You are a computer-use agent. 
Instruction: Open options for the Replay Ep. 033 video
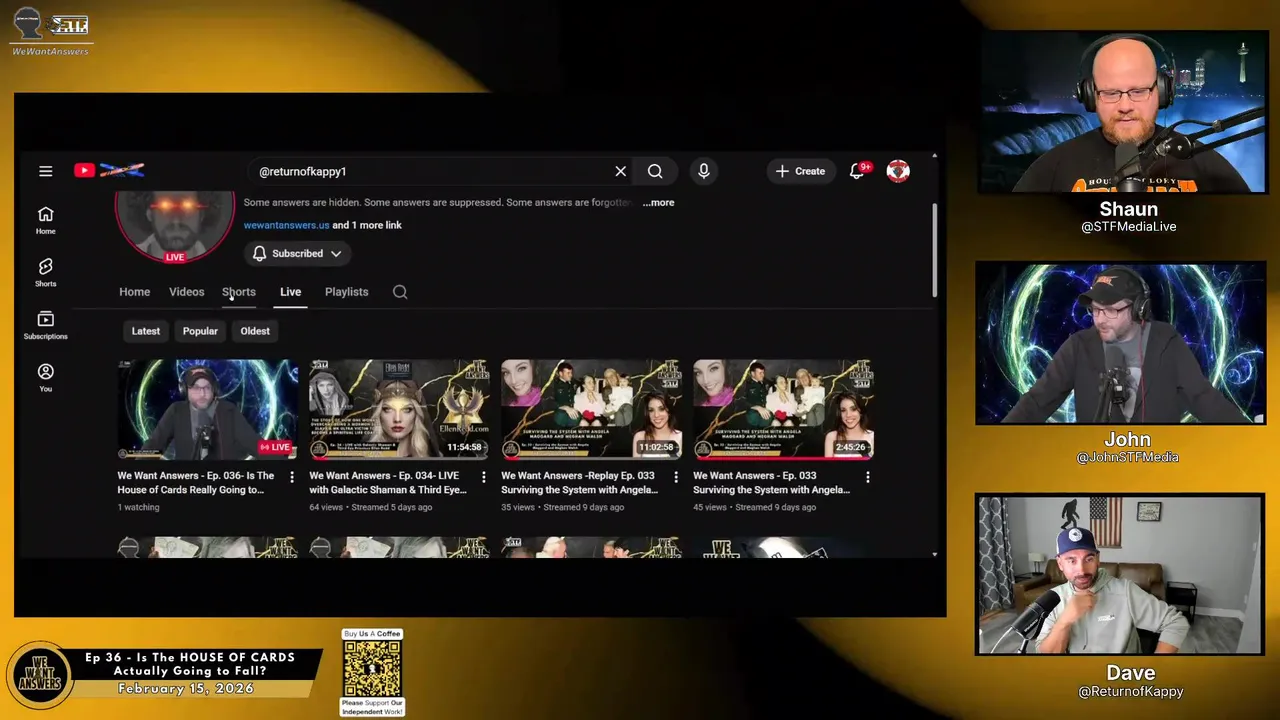pyautogui.click(x=676, y=477)
